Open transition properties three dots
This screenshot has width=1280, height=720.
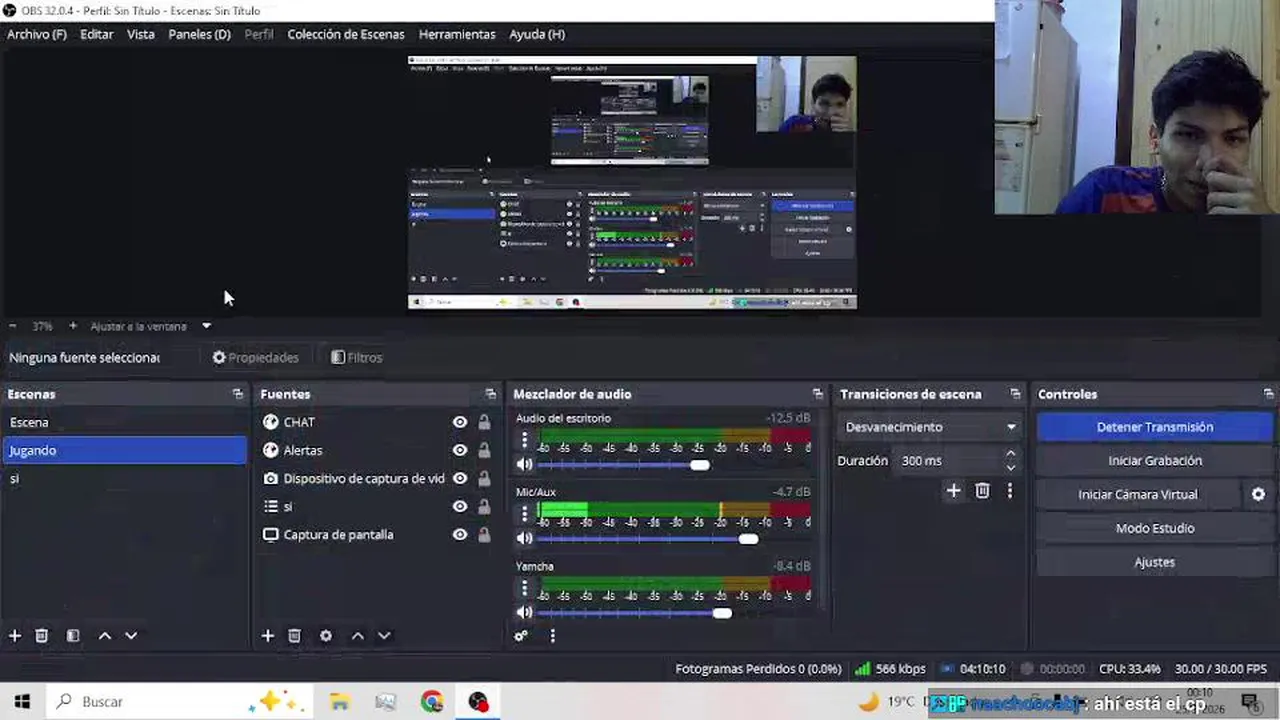(1010, 491)
